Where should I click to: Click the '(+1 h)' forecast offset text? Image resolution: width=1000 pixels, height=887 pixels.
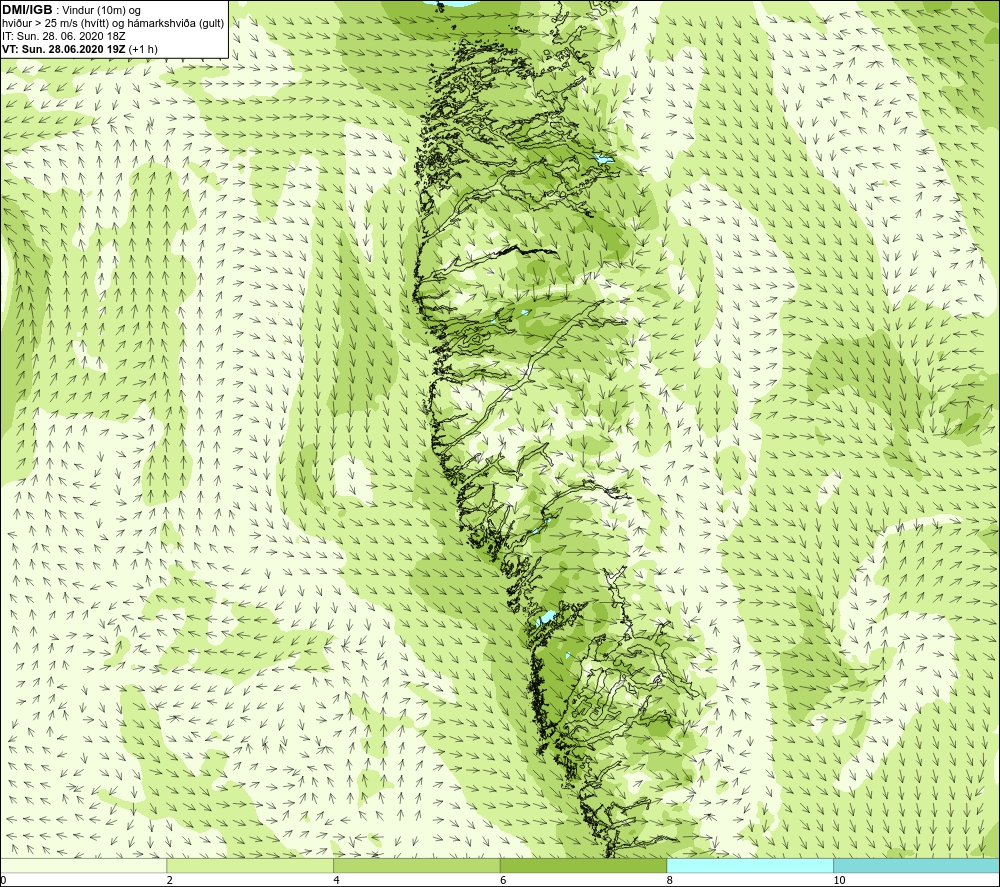[x=143, y=49]
